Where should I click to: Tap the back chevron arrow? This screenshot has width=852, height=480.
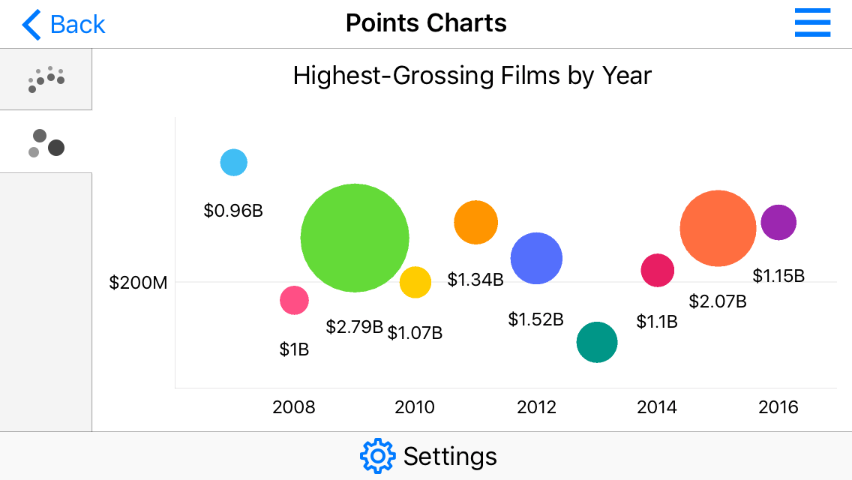[32, 24]
